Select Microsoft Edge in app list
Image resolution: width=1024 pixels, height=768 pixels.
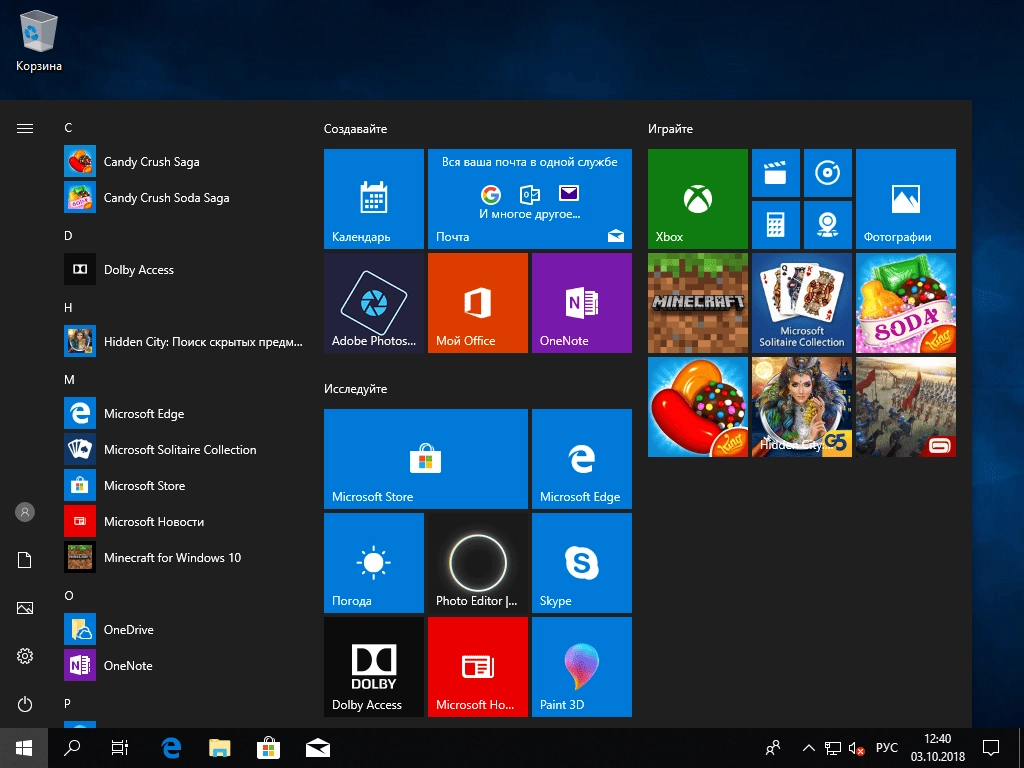point(184,413)
